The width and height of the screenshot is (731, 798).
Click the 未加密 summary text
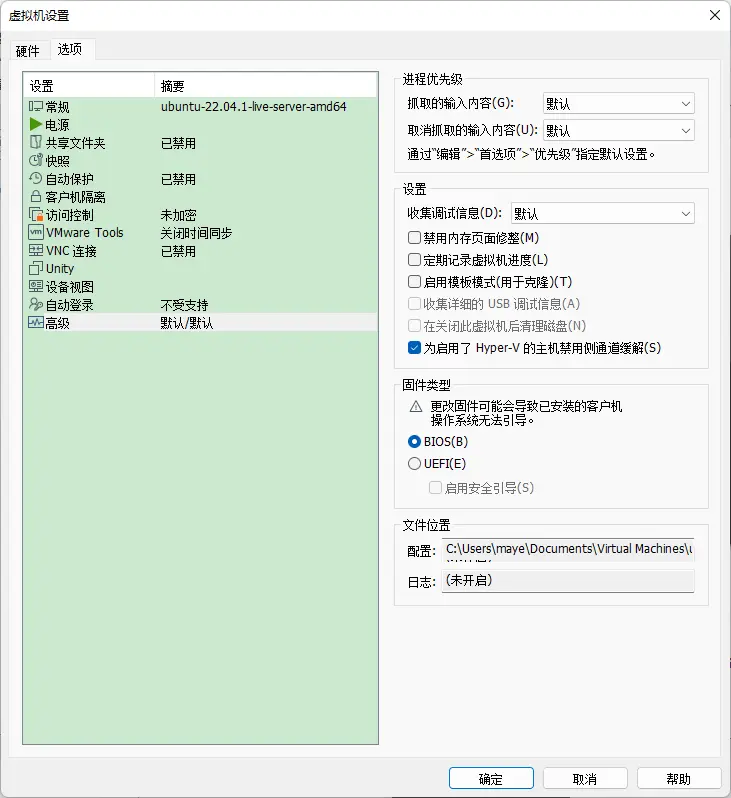click(x=178, y=215)
